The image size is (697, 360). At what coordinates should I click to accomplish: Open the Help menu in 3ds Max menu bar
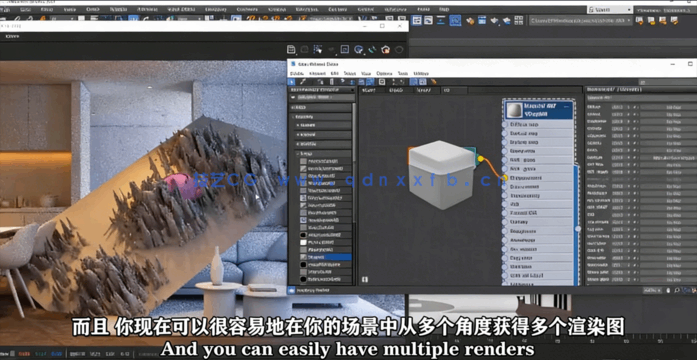pyautogui.click(x=444, y=9)
